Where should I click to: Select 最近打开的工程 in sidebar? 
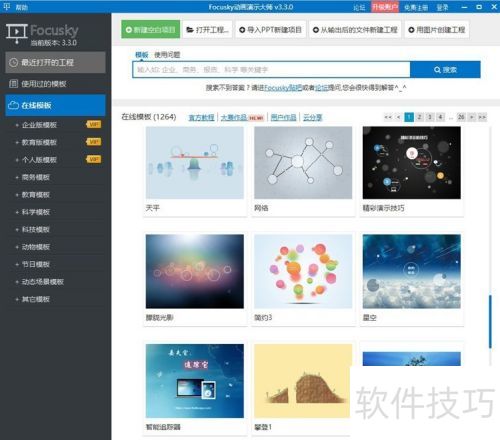click(x=55, y=62)
